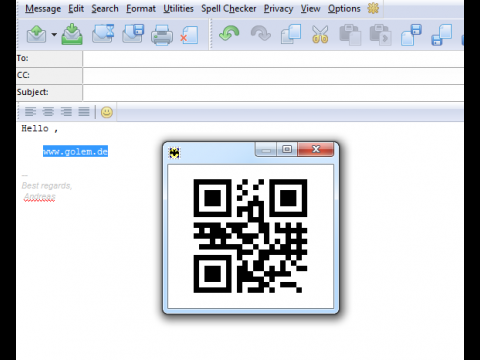Image resolution: width=480 pixels, height=360 pixels.
Task: Justify text alignment
Action: pyautogui.click(x=84, y=112)
